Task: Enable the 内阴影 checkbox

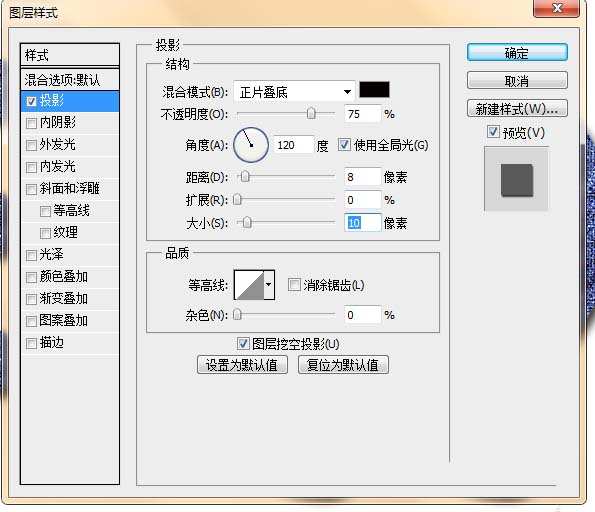Action: (31, 123)
